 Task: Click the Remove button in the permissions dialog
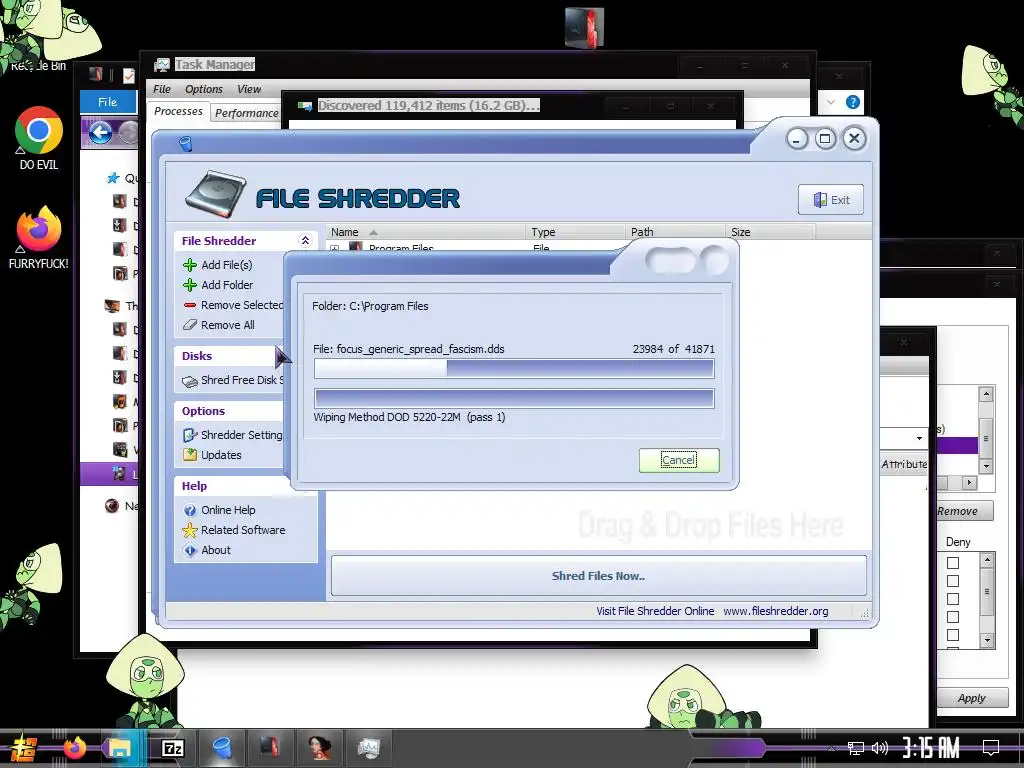[964, 511]
